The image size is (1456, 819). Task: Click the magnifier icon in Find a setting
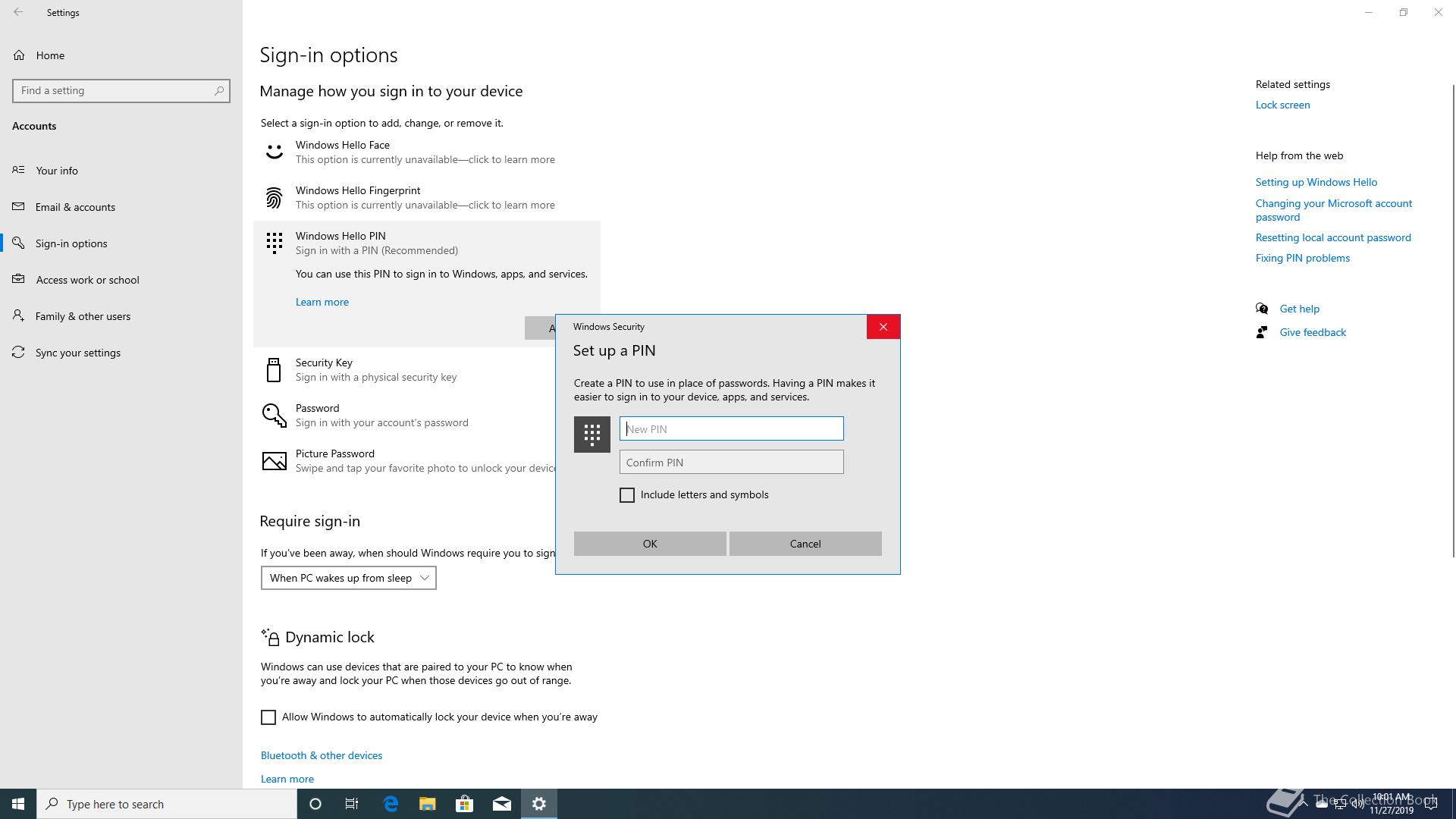click(x=219, y=90)
